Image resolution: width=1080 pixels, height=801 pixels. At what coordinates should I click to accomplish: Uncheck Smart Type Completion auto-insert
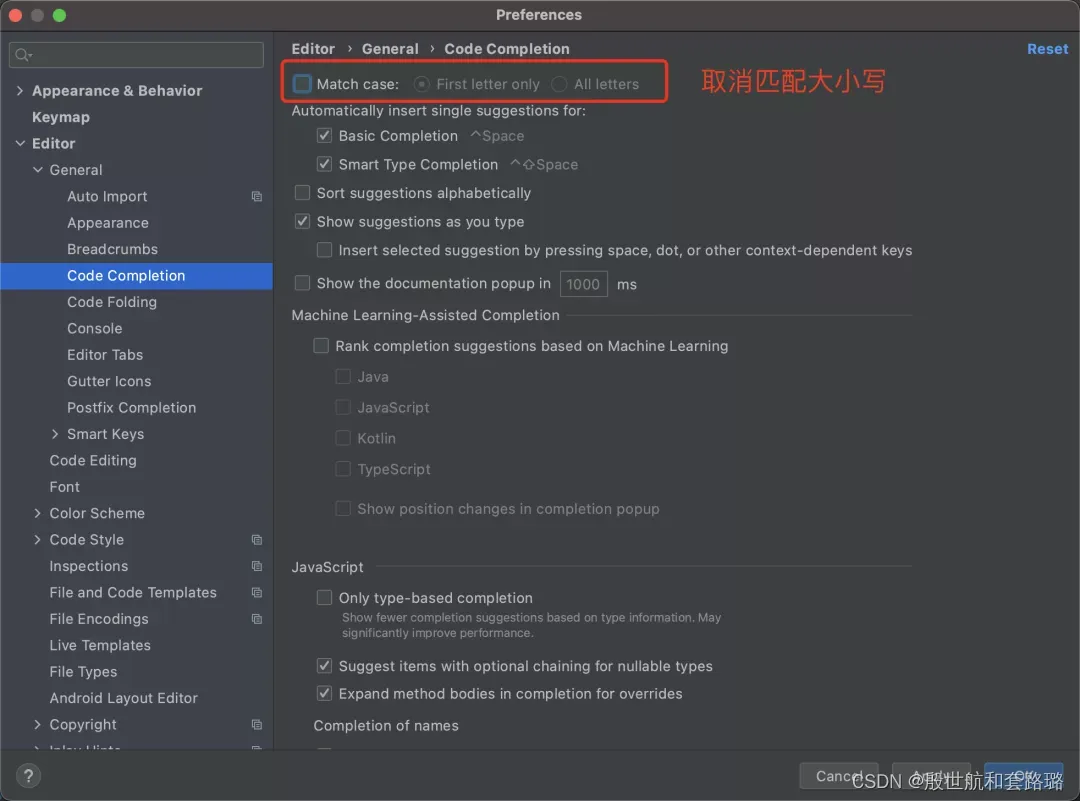(x=324, y=164)
